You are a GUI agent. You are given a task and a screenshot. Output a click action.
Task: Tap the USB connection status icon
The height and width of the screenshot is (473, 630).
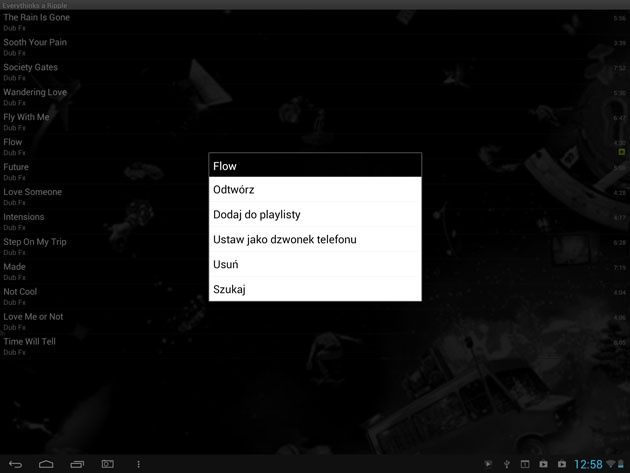tap(507, 464)
